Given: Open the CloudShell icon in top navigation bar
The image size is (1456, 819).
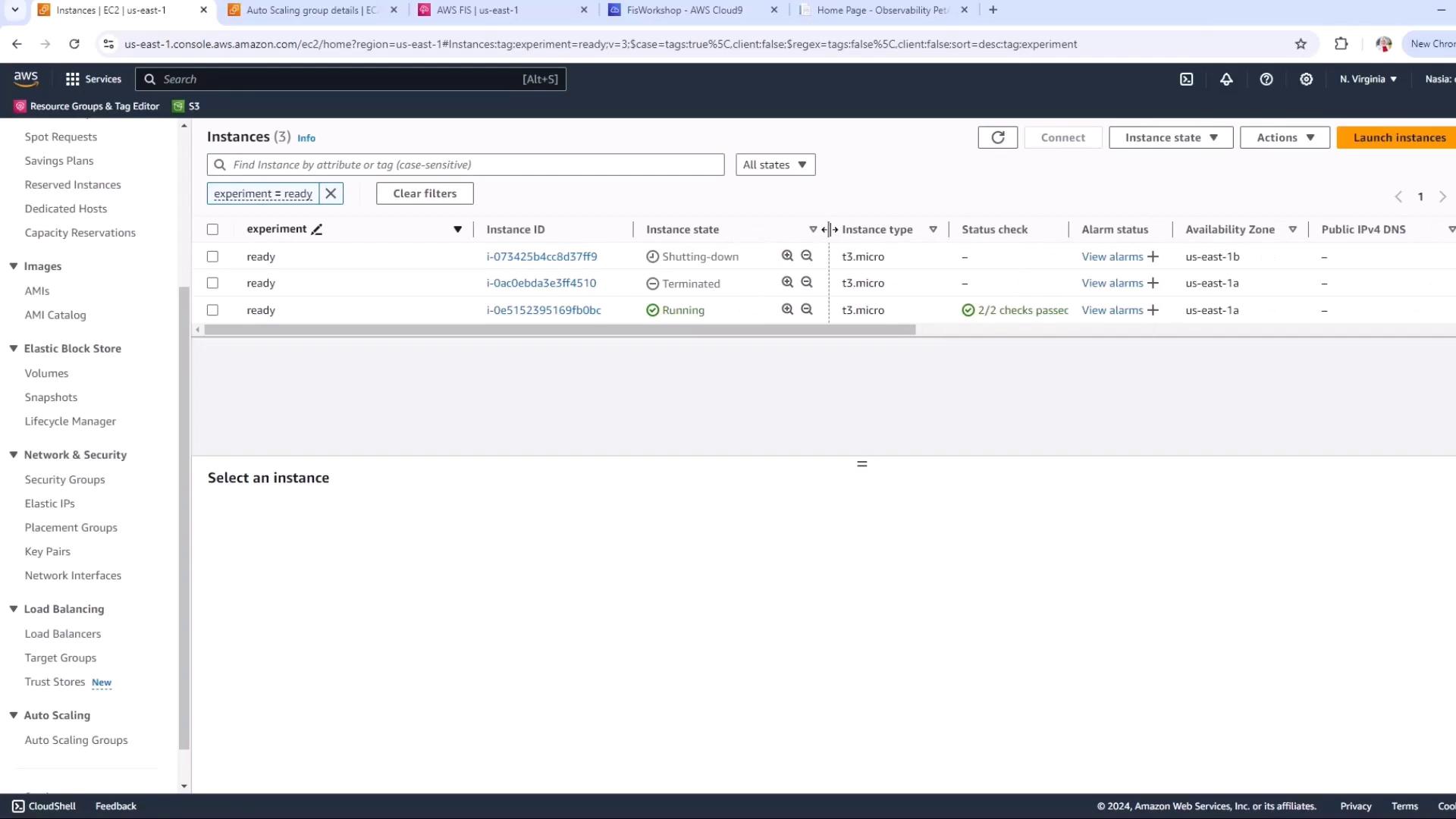Looking at the screenshot, I should [x=1186, y=79].
